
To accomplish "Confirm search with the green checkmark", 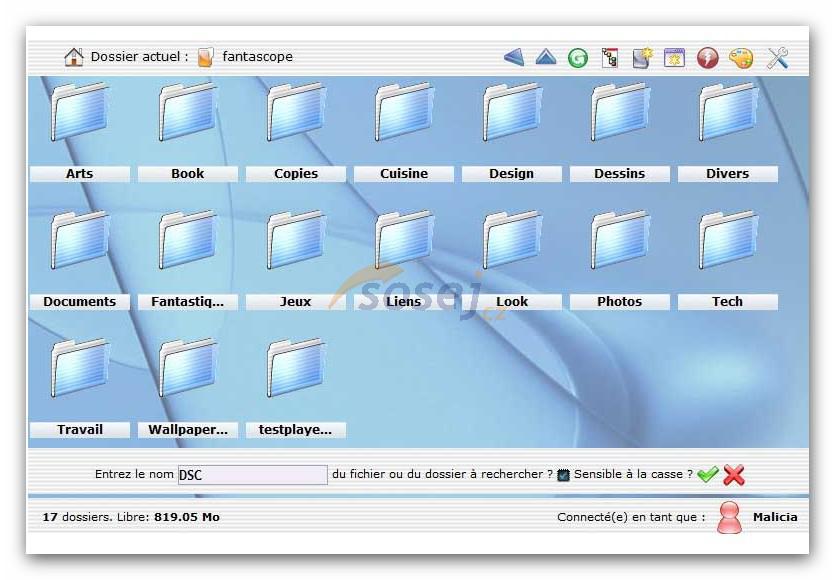I will [708, 475].
